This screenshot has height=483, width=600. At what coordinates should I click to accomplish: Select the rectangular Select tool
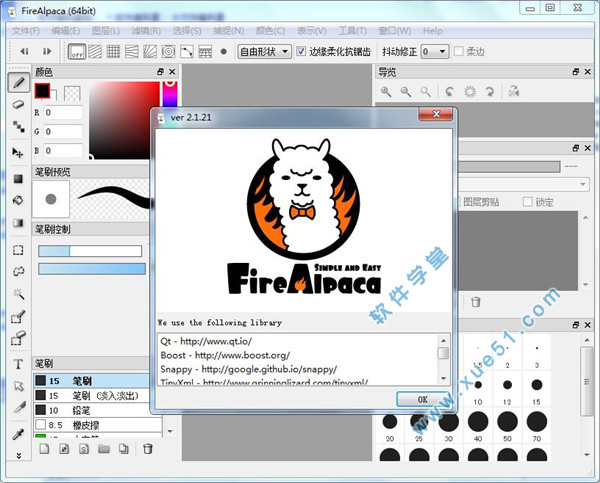coord(18,250)
